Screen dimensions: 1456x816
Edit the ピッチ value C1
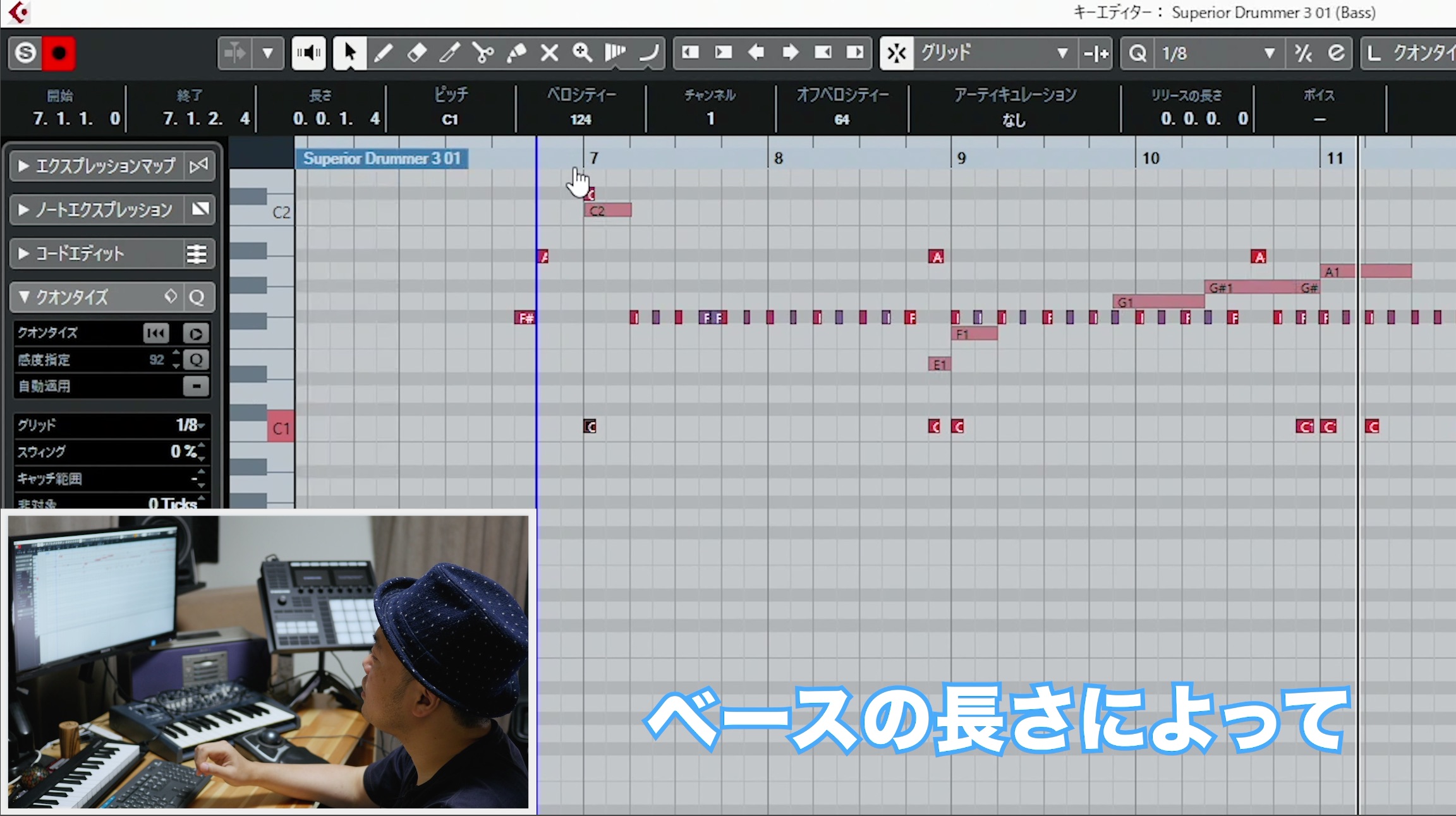click(x=450, y=119)
